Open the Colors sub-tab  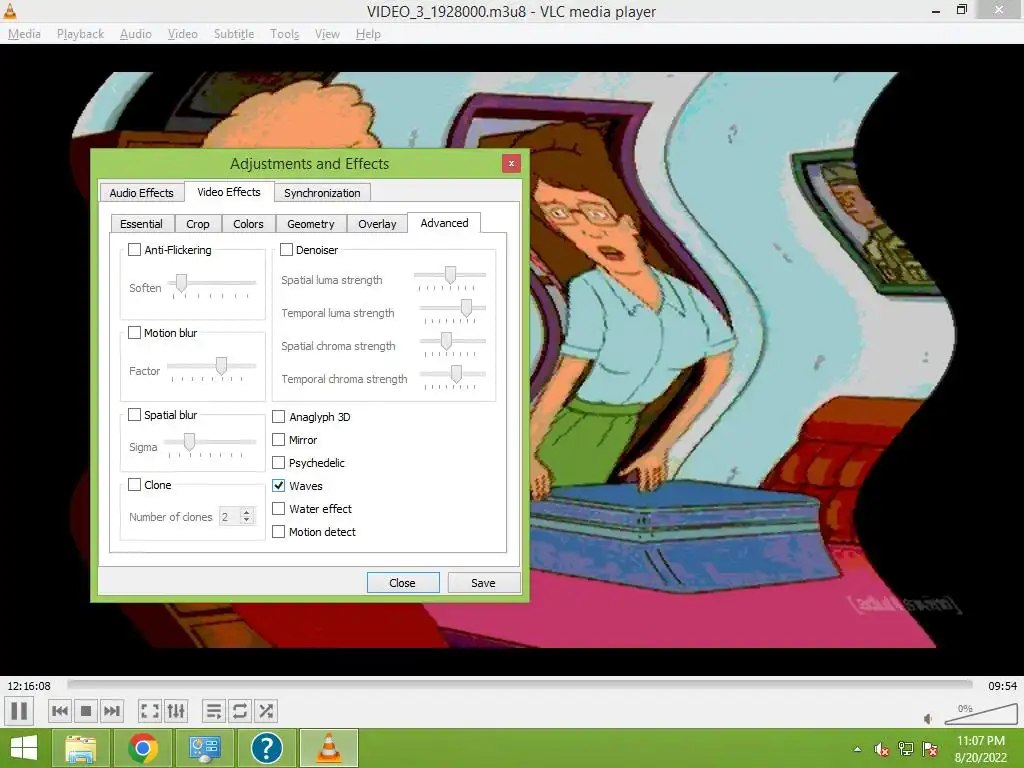[248, 223]
